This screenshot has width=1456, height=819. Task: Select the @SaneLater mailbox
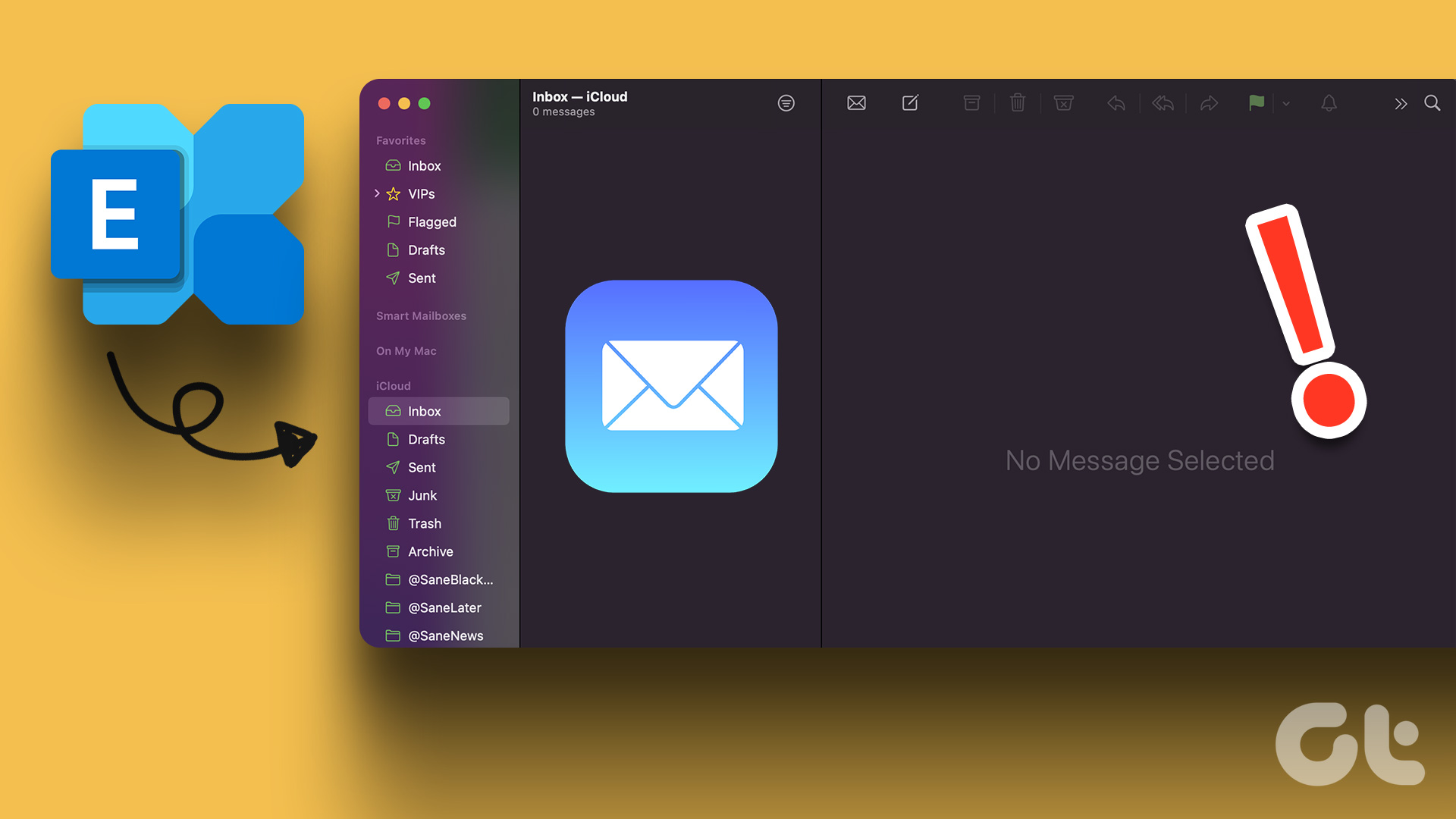444,607
